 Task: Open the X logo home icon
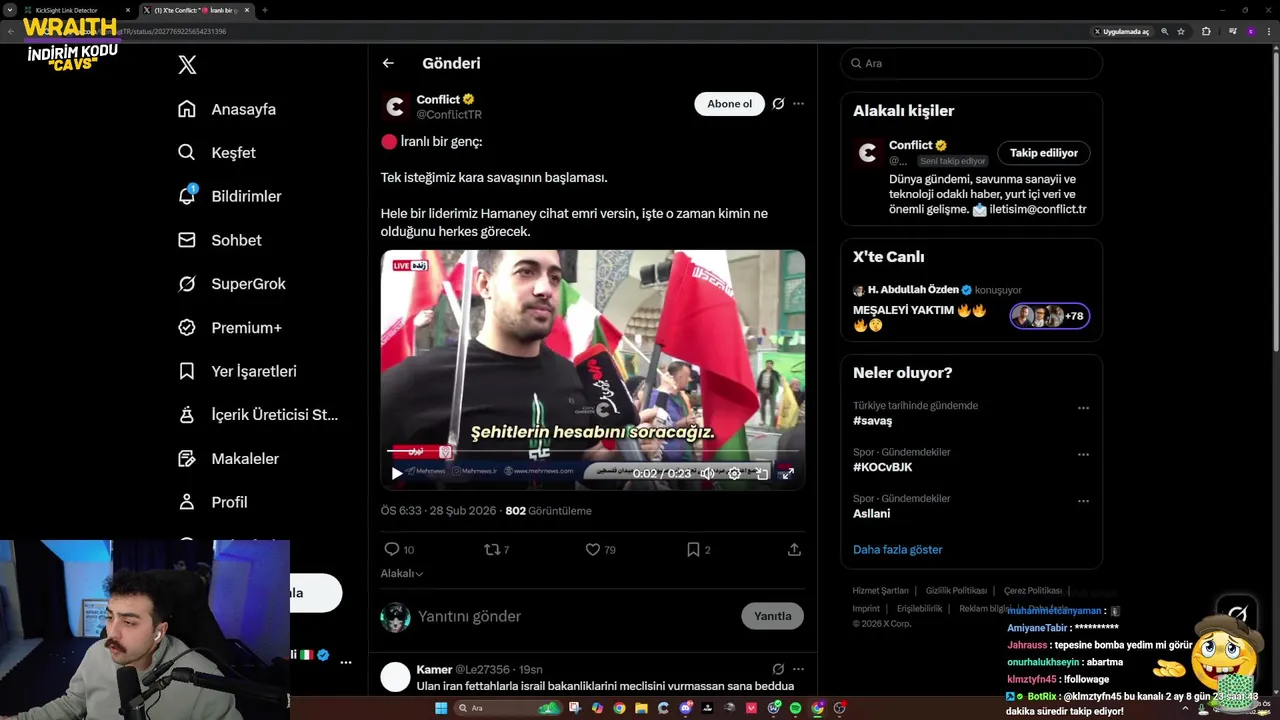[x=187, y=65]
